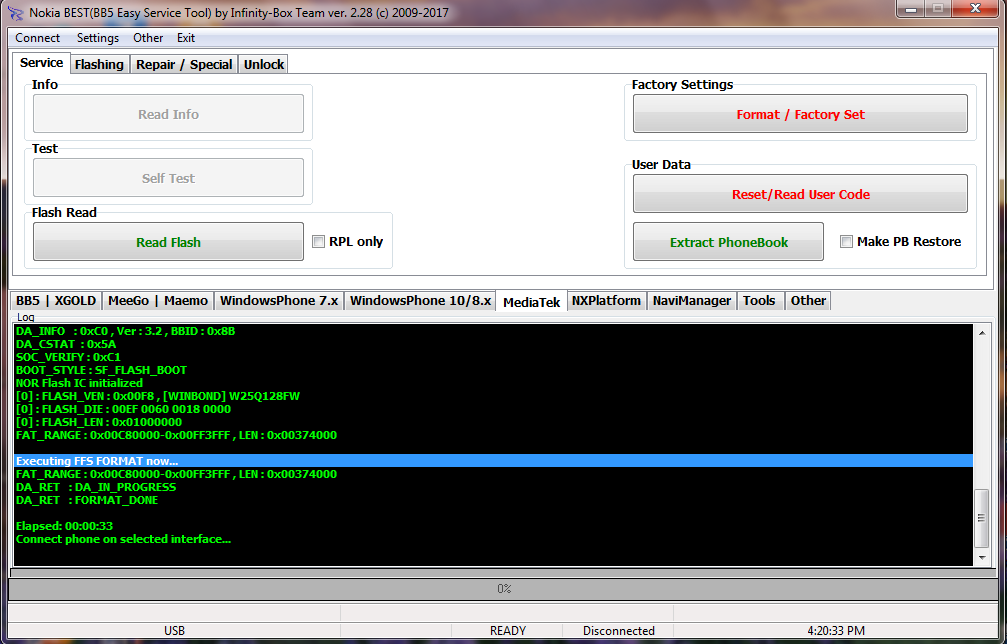Click the Self Test button
The width and height of the screenshot is (1007, 644).
point(168,178)
